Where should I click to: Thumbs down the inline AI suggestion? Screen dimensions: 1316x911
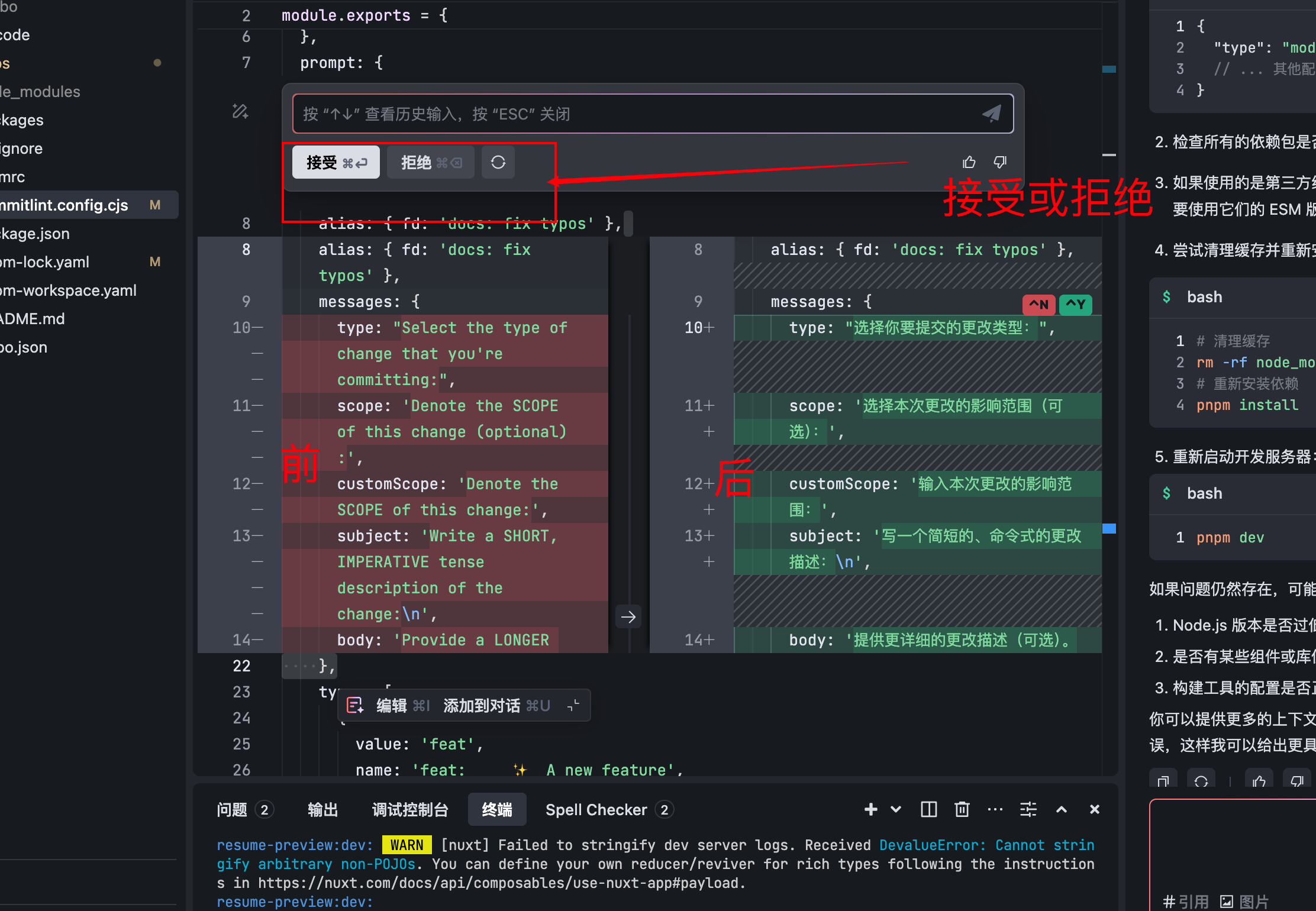click(1000, 161)
